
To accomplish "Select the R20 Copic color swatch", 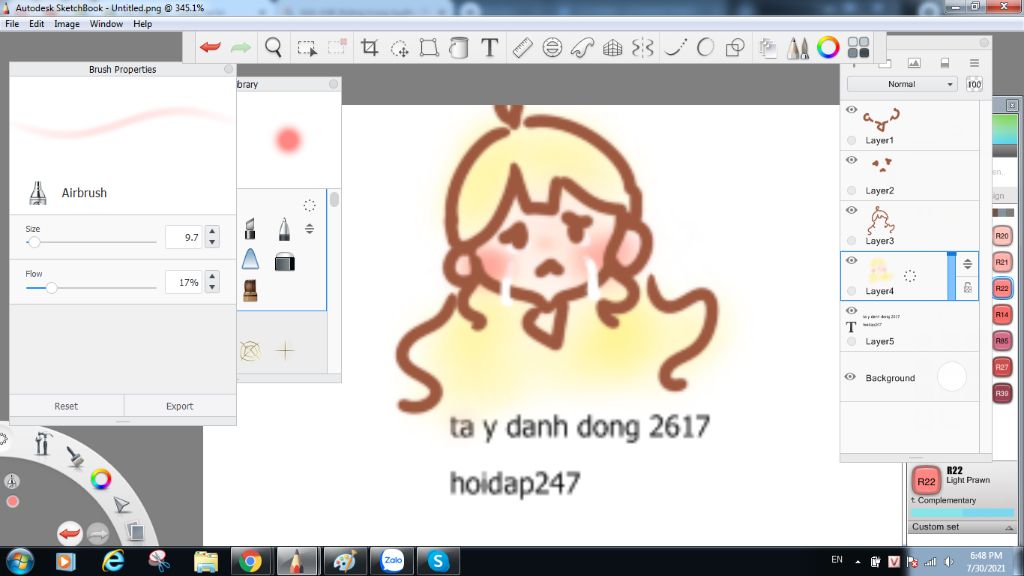I will pos(1002,236).
